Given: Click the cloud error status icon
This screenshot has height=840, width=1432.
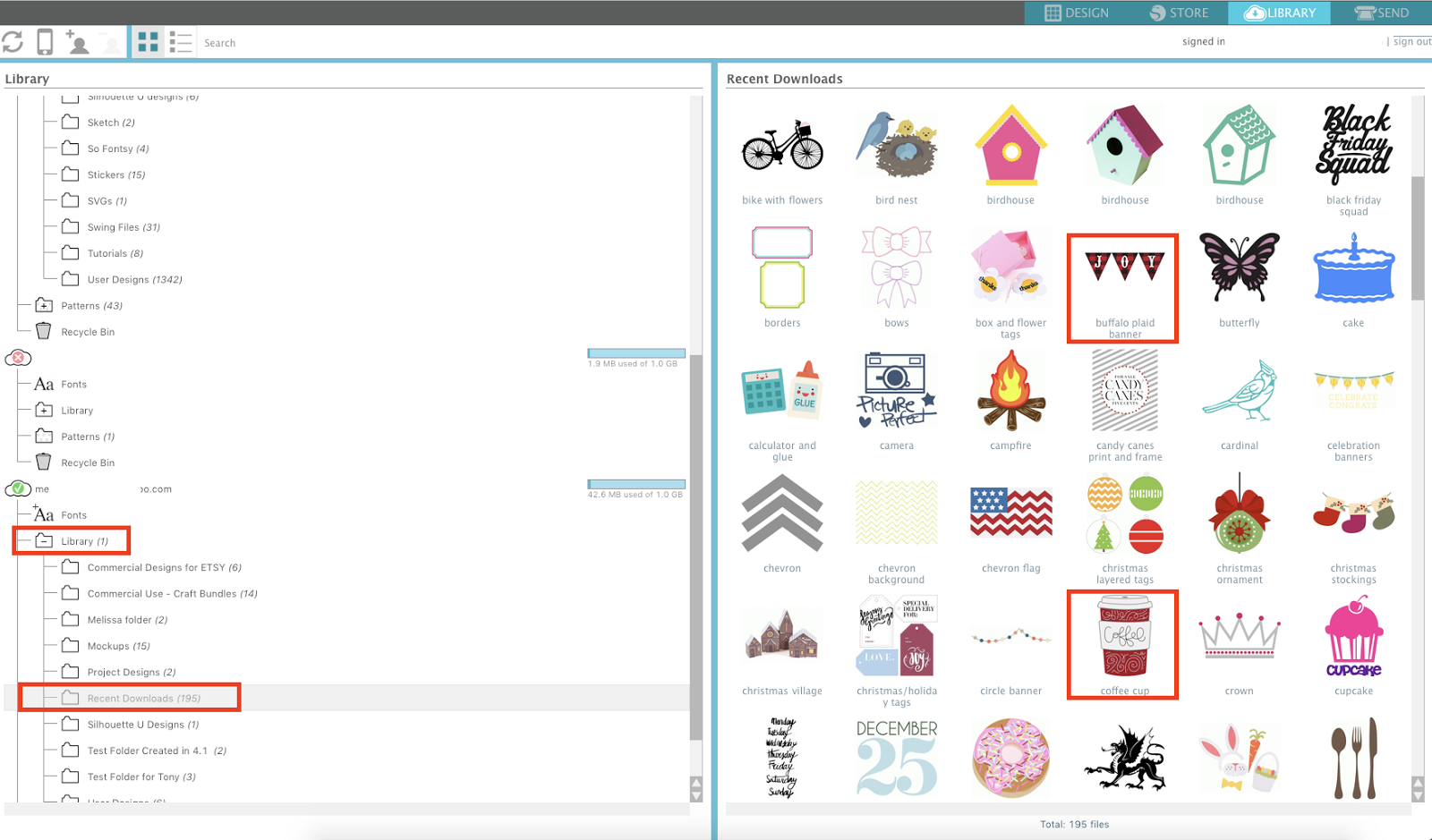Looking at the screenshot, I should click(x=18, y=358).
